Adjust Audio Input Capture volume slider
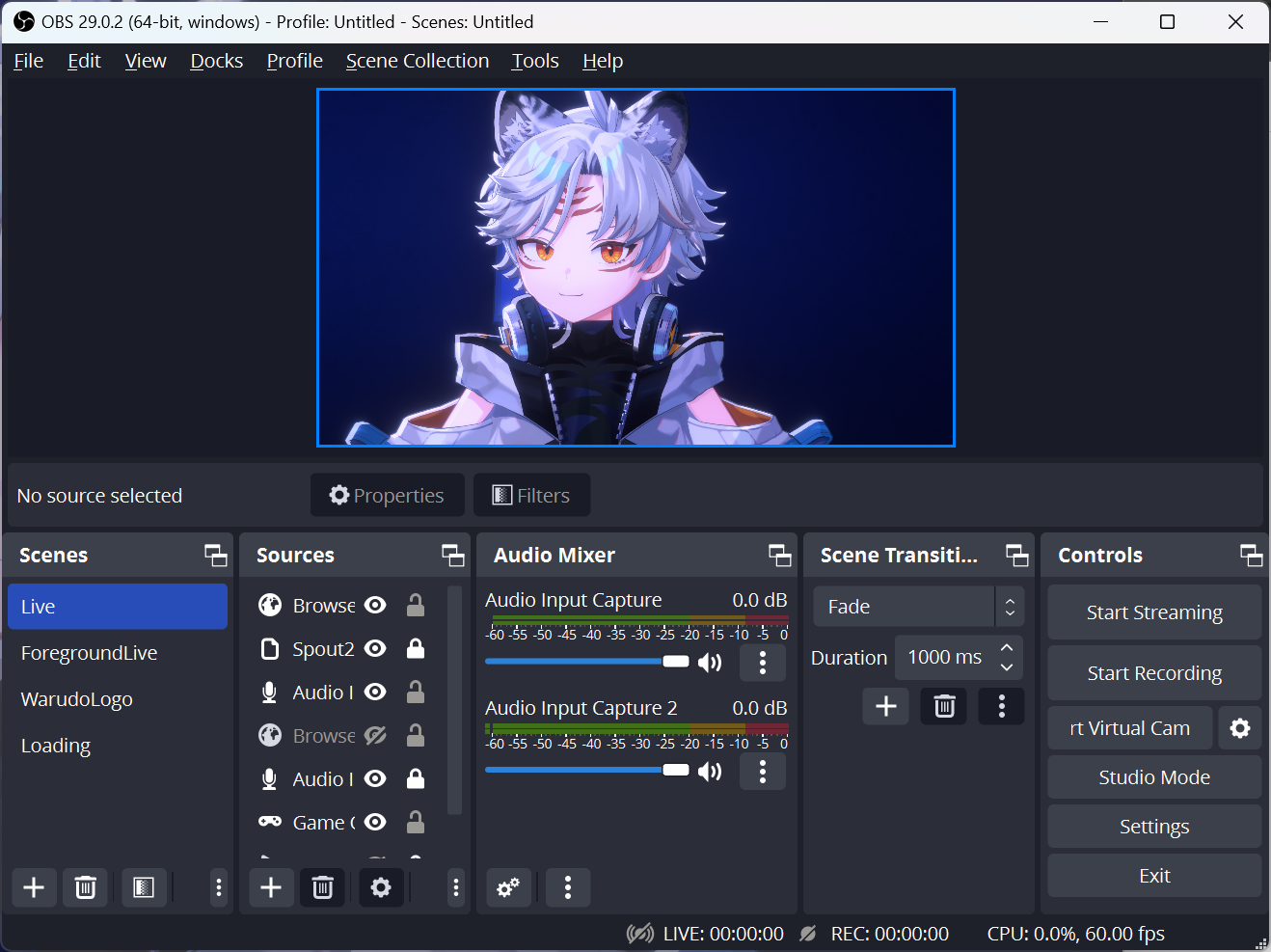The width and height of the screenshot is (1271, 952). tap(587, 662)
